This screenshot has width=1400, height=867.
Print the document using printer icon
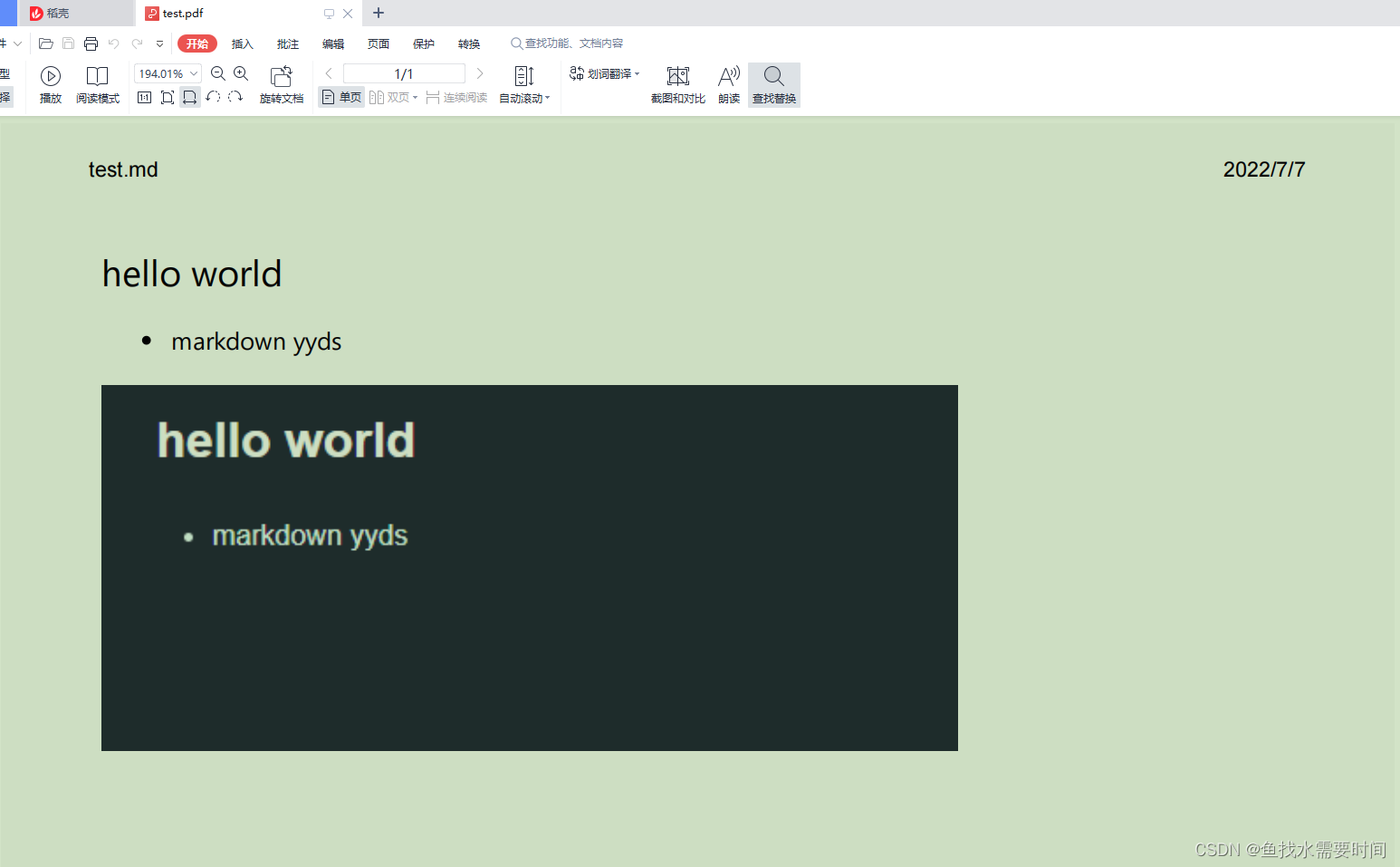point(91,43)
